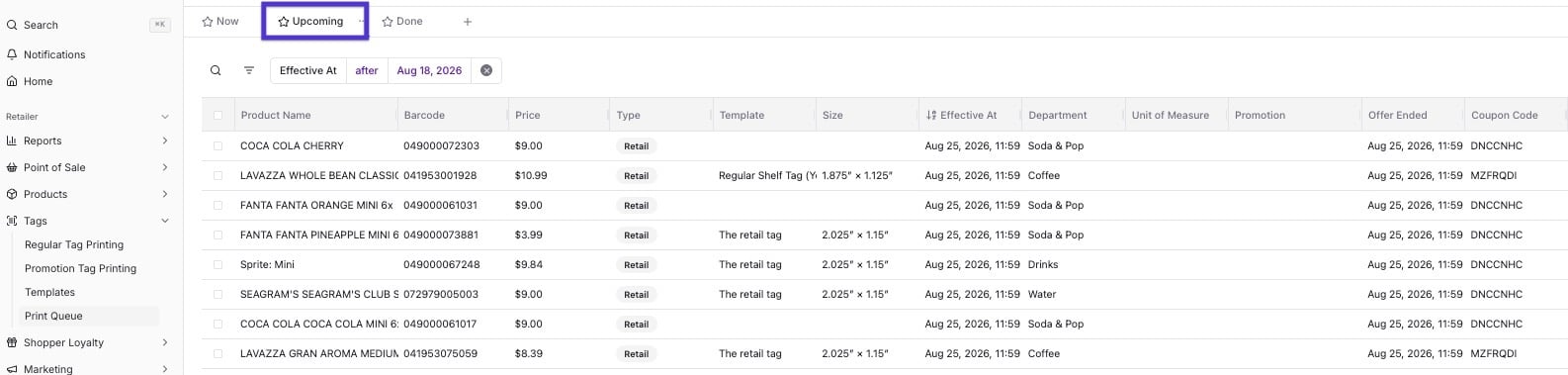Click the Shopper Loyalty gift icon

click(x=12, y=342)
